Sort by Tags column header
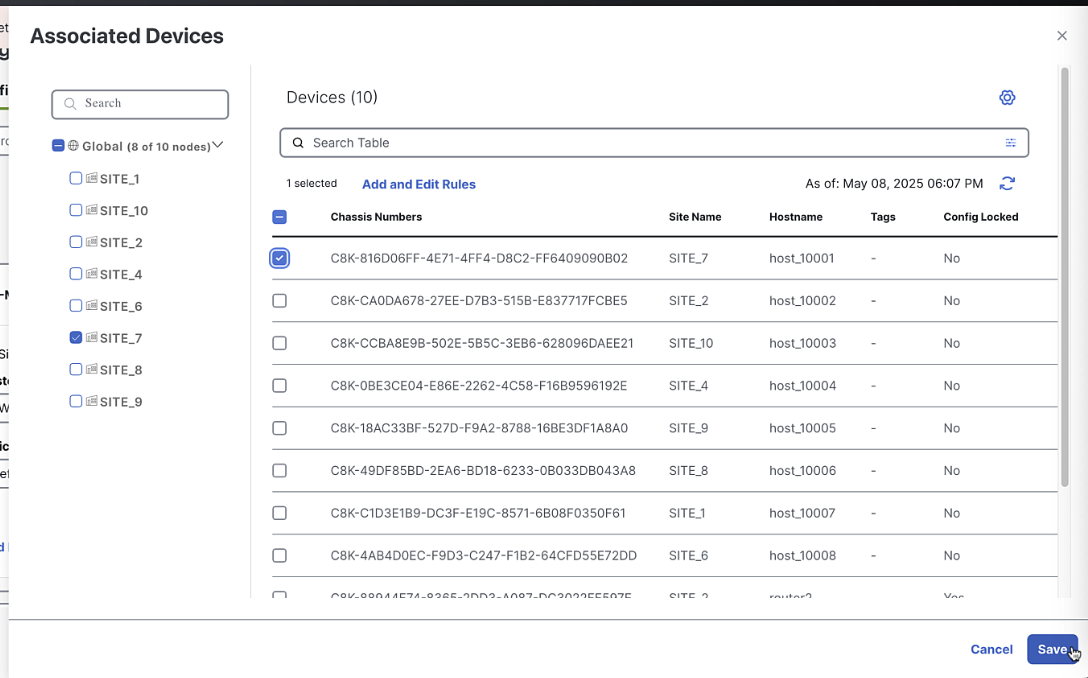This screenshot has height=678, width=1088. point(883,217)
